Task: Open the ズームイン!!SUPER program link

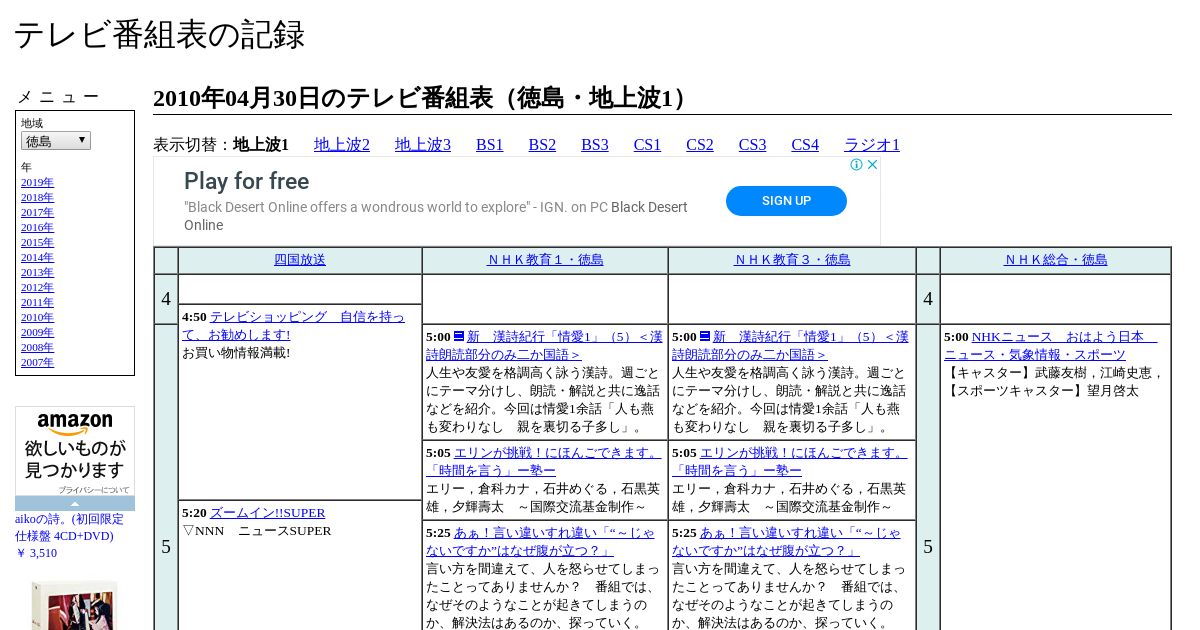Action: tap(267, 513)
